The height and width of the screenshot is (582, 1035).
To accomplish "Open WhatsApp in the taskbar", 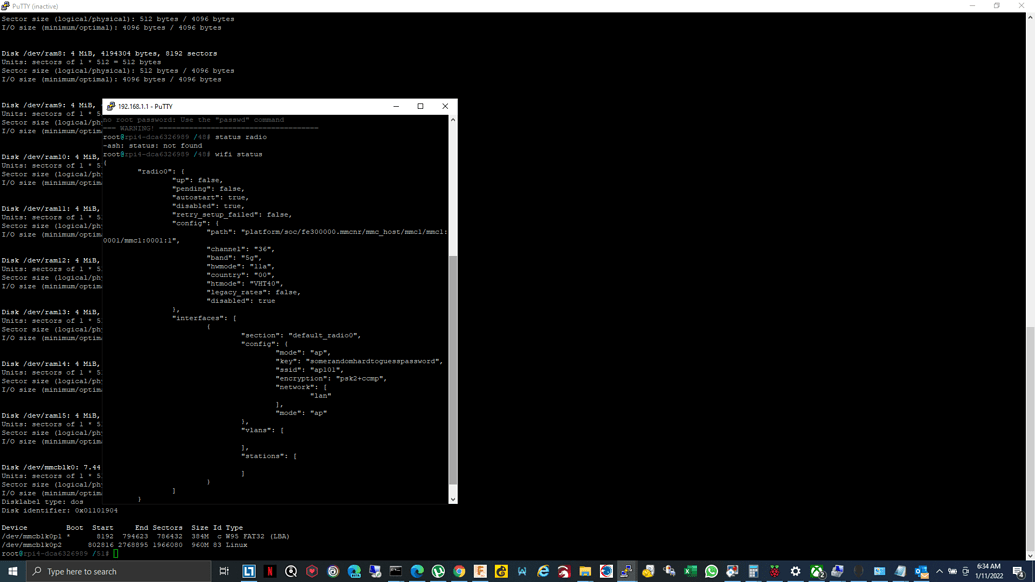I will 711,572.
